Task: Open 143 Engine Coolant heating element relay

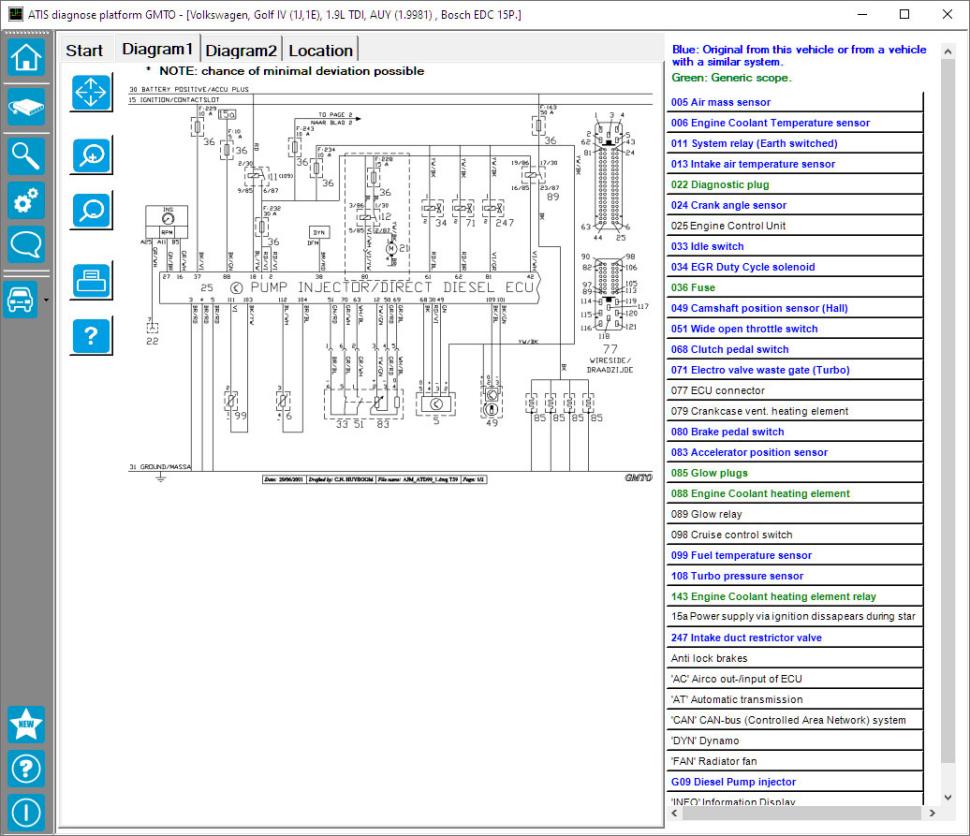Action: pyautogui.click(x=794, y=597)
